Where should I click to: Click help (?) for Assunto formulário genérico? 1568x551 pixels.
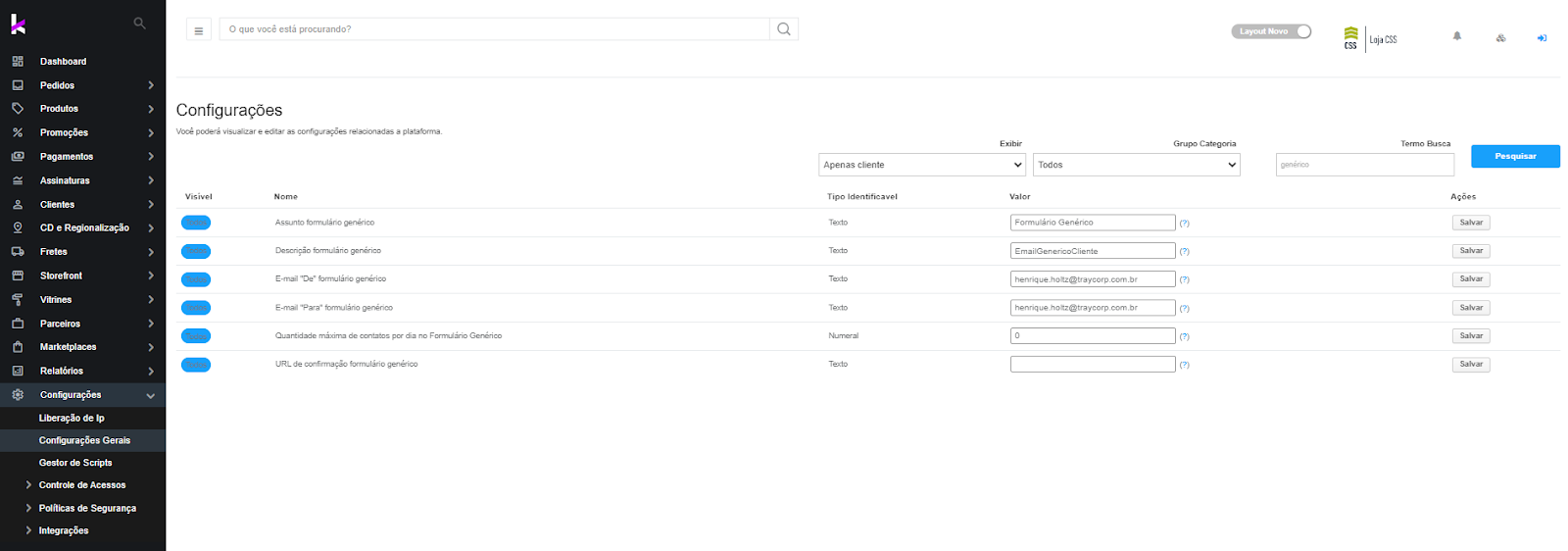click(x=1184, y=224)
